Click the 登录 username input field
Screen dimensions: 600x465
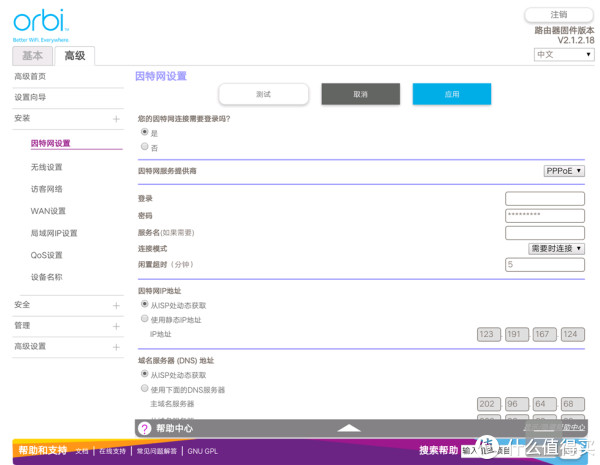pyautogui.click(x=545, y=199)
